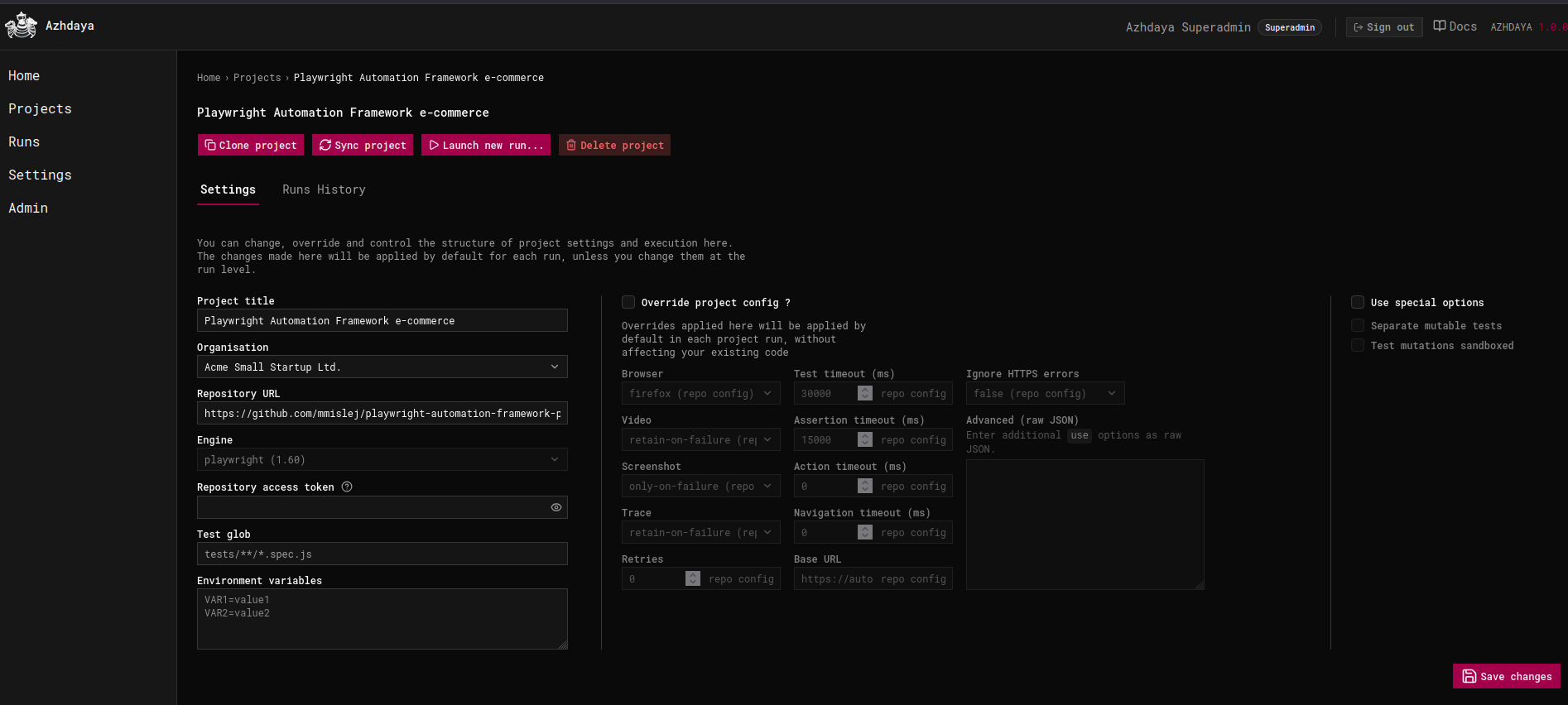Click the Repository access token help icon
1568x705 pixels.
point(347,487)
